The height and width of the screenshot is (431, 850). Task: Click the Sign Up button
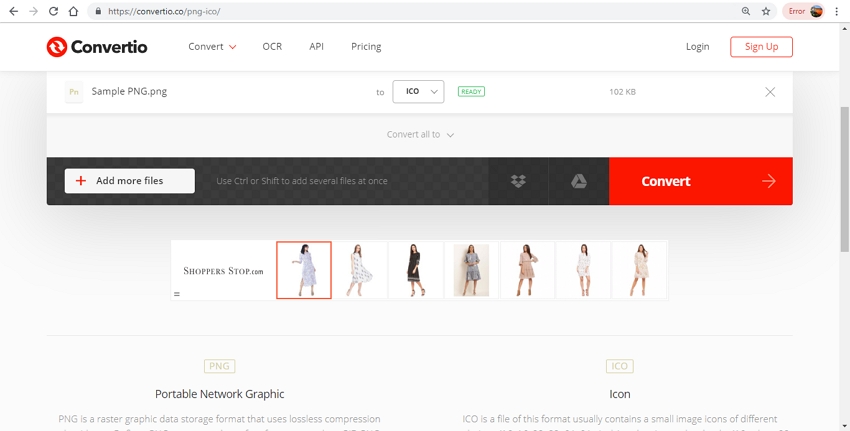(761, 47)
